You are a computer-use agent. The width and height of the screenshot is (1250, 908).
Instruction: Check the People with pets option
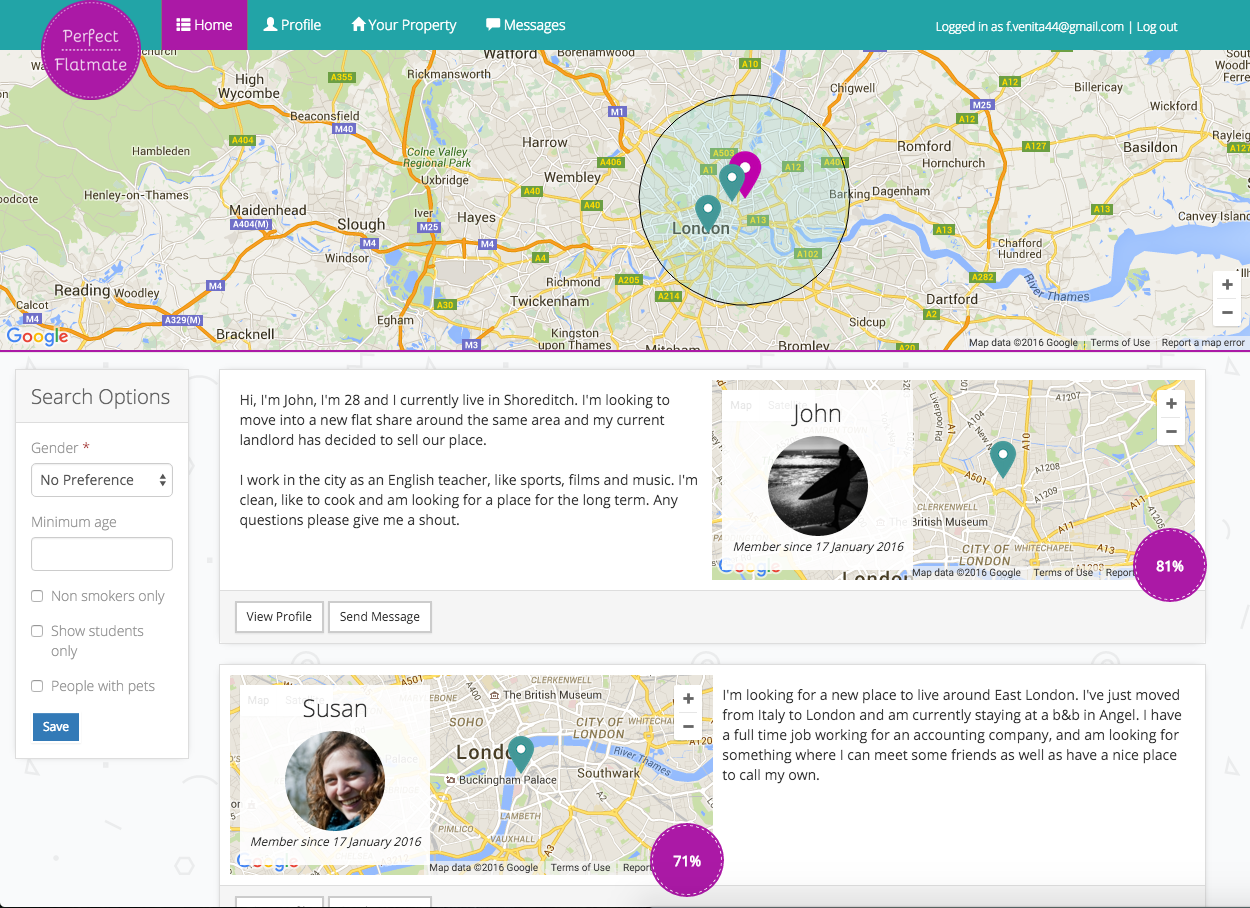click(x=37, y=686)
